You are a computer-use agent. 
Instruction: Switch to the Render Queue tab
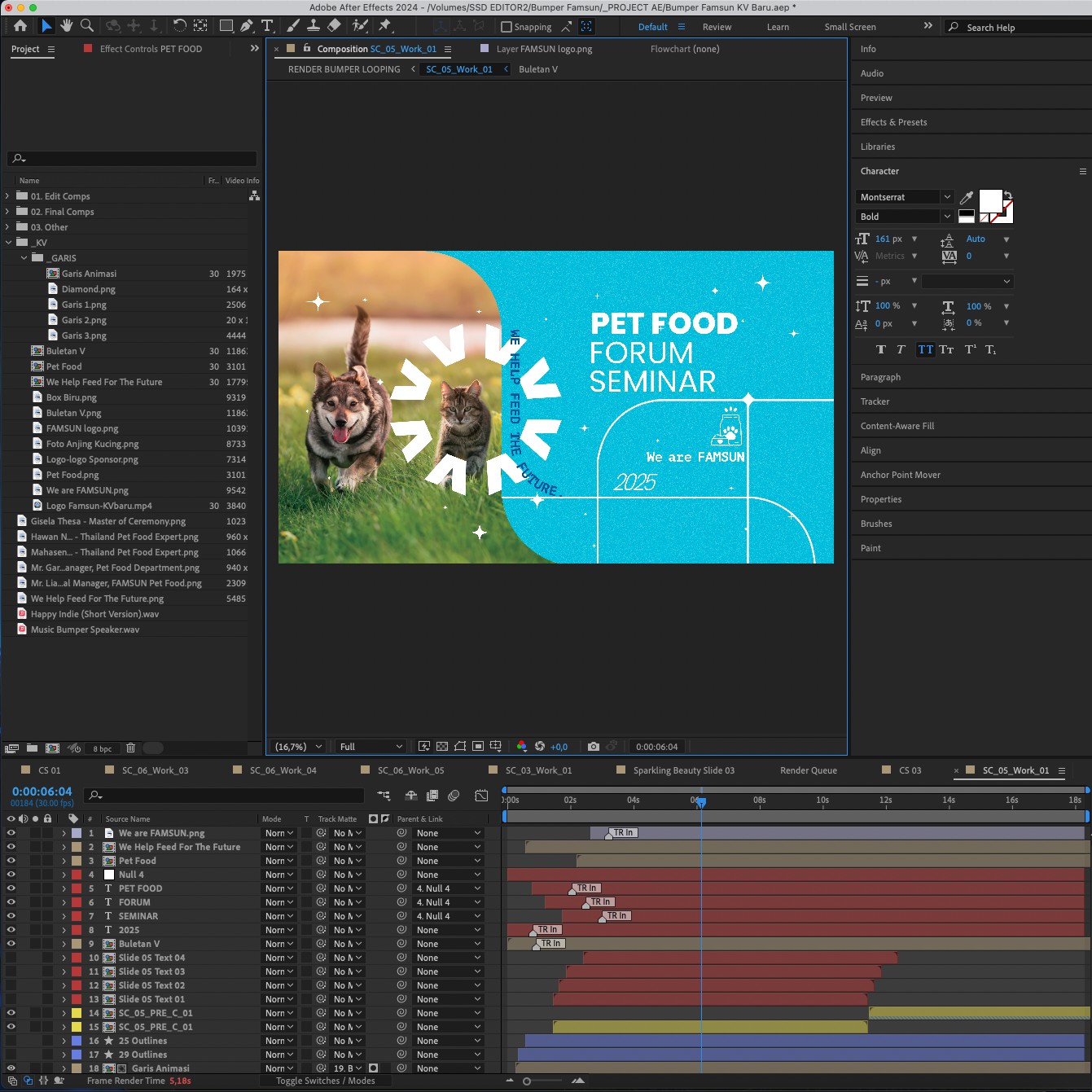808,770
